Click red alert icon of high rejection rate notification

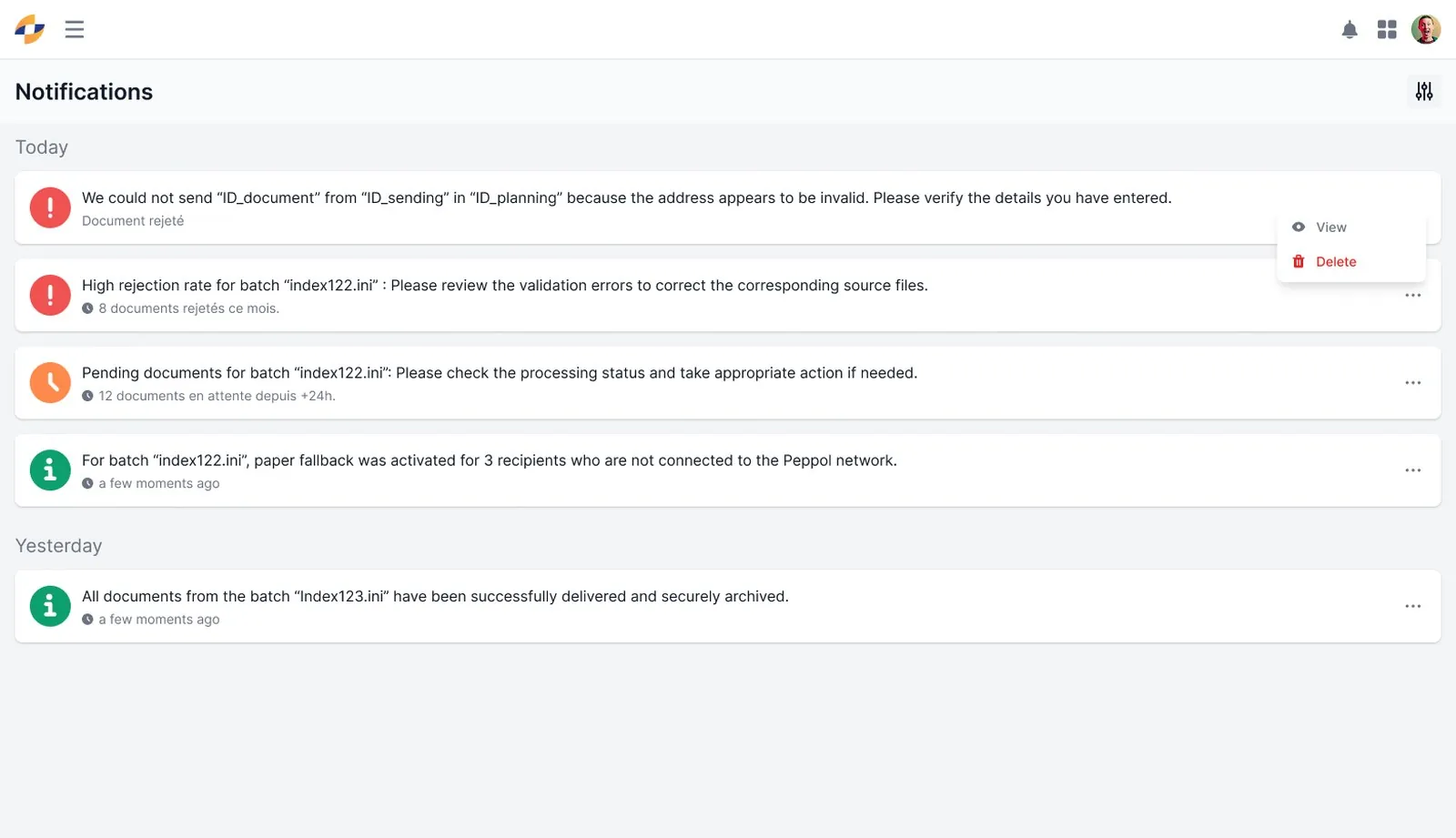click(50, 295)
